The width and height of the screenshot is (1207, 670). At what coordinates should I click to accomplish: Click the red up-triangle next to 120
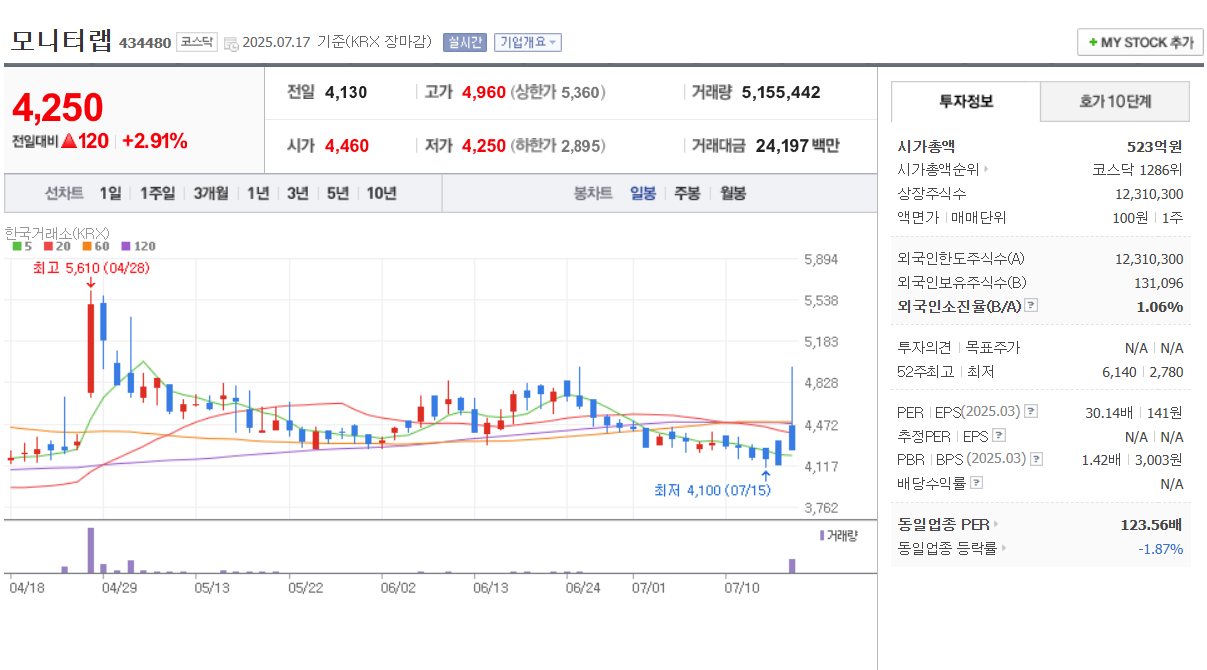click(69, 141)
